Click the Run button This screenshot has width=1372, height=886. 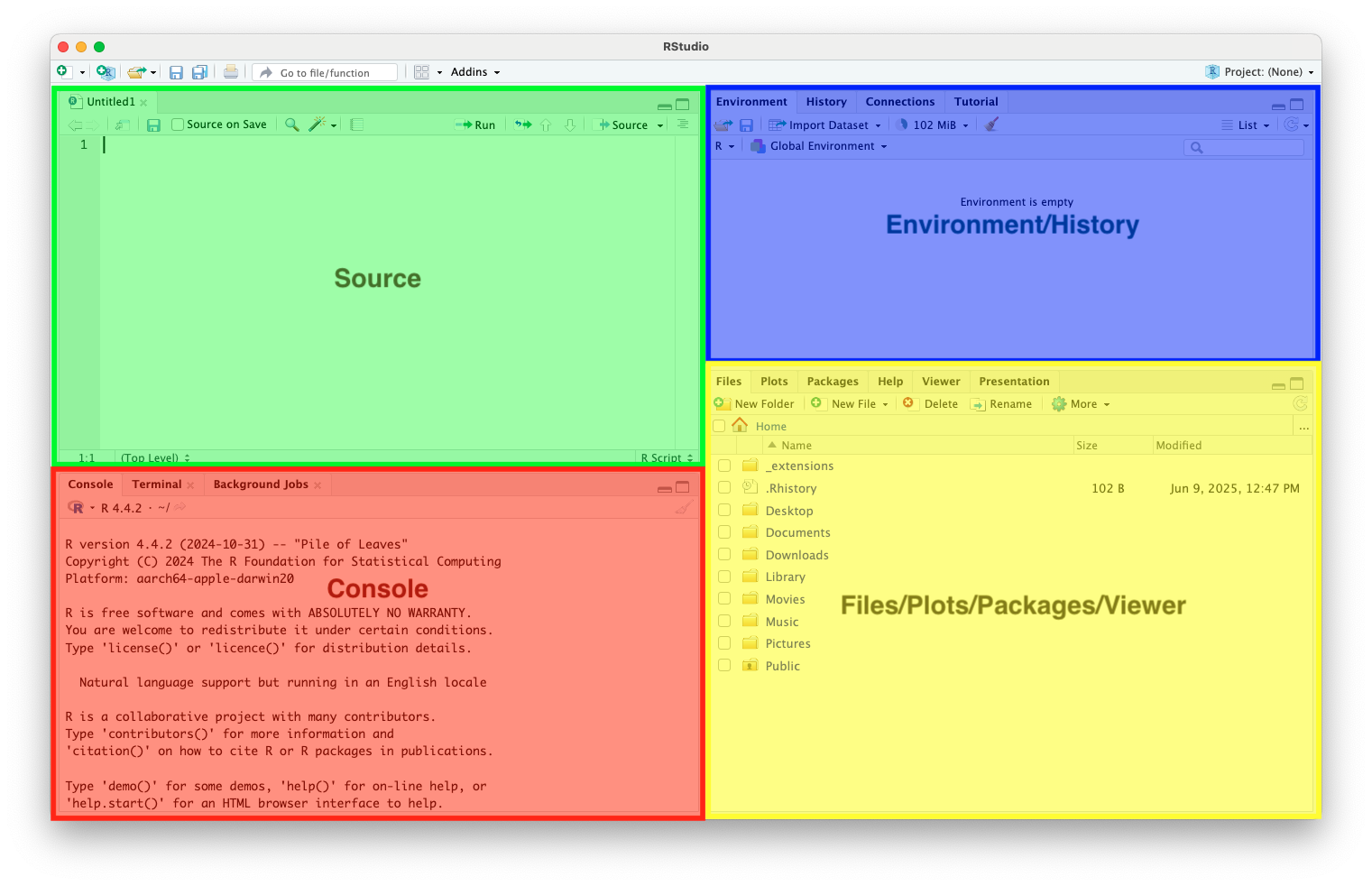476,125
